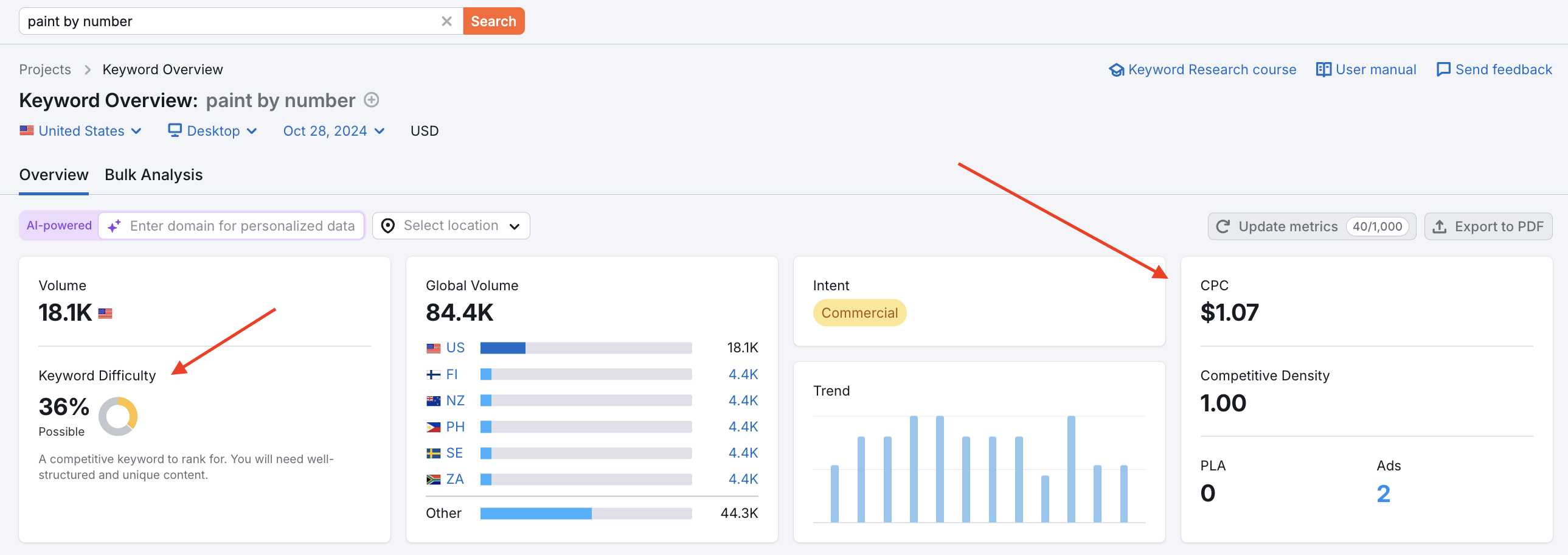This screenshot has width=1568, height=555.
Task: Click the AI sparkle icon in domain field
Action: click(114, 226)
